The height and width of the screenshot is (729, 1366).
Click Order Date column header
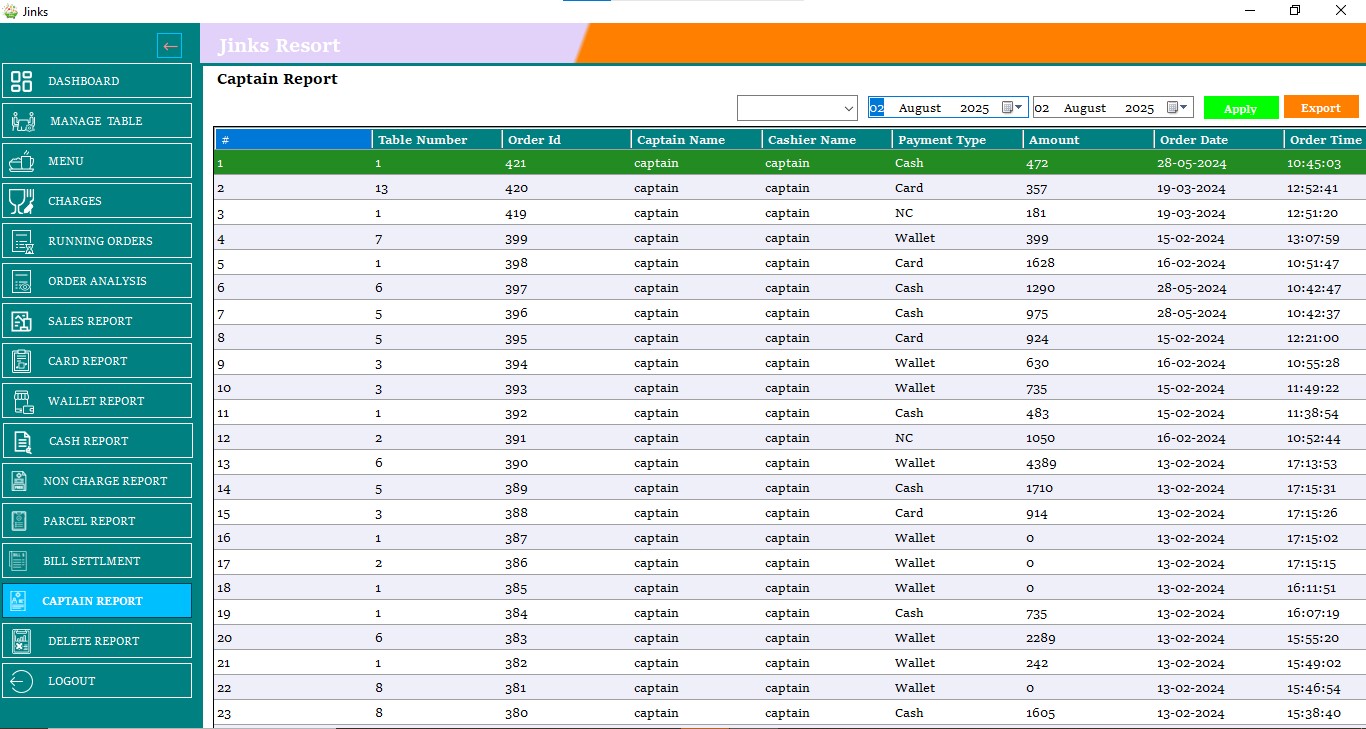coord(1219,140)
